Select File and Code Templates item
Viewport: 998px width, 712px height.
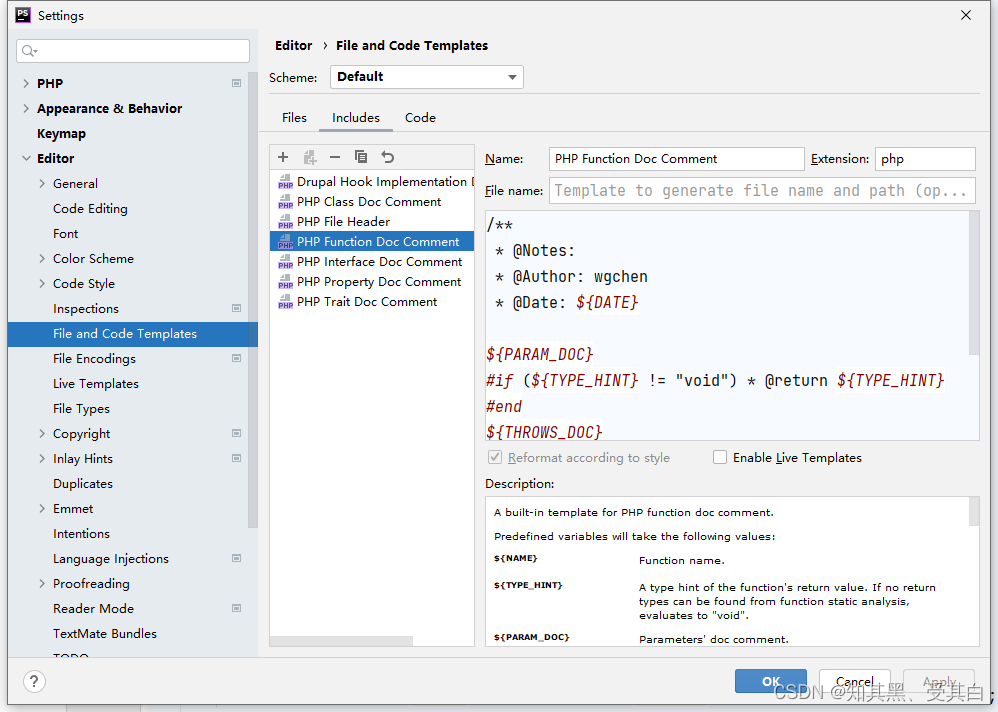[x=132, y=334]
